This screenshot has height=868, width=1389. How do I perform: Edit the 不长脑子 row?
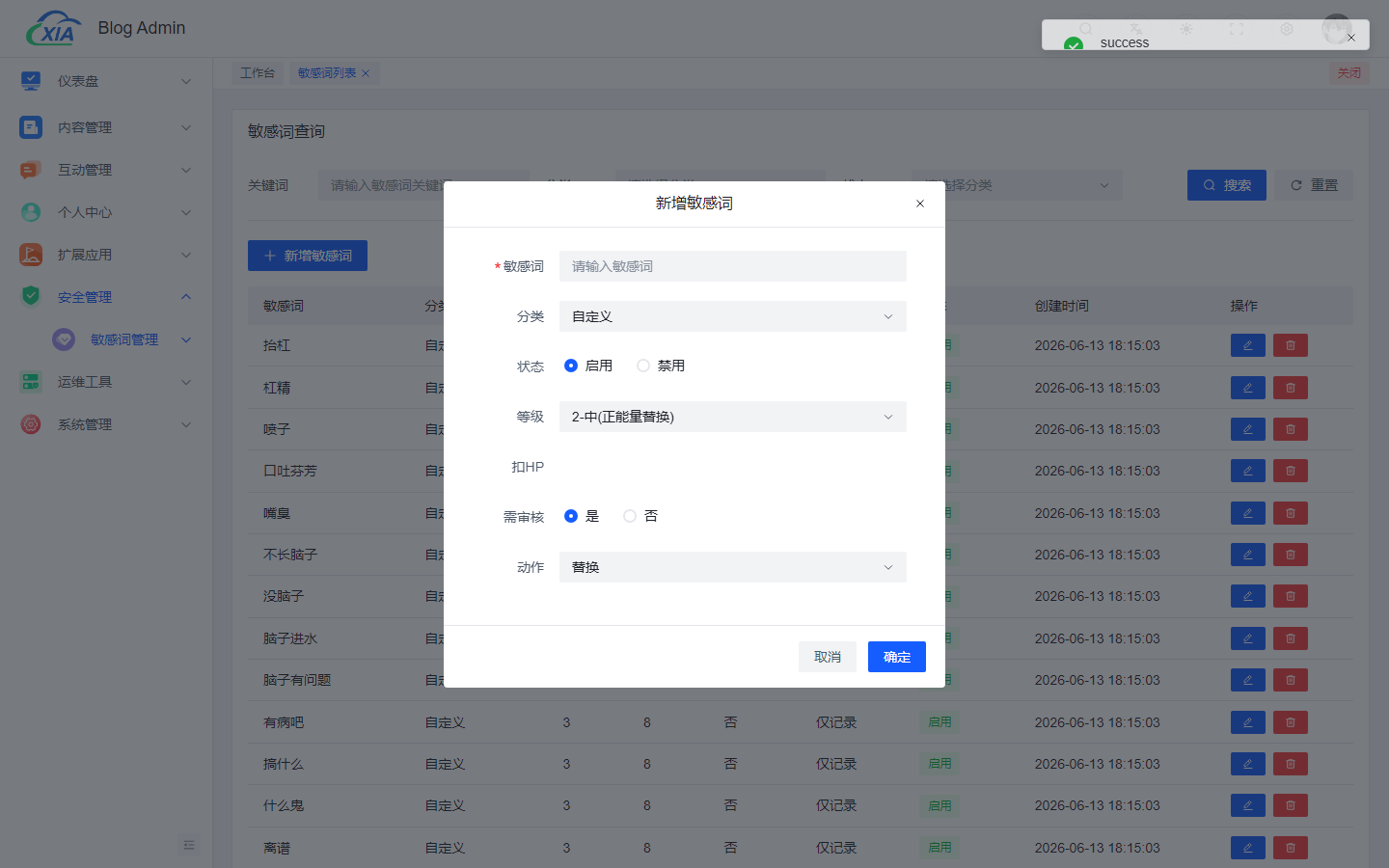[x=1247, y=555]
